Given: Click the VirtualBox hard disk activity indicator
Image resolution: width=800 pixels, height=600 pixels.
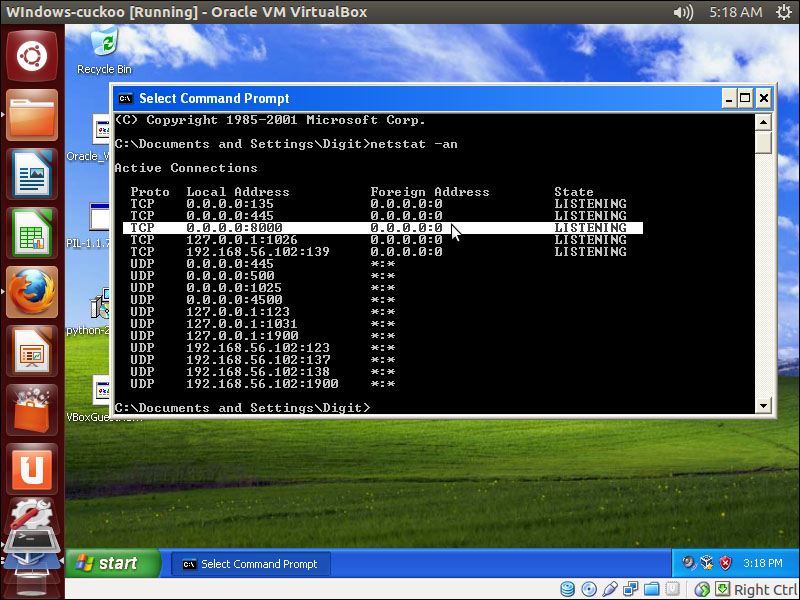Looking at the screenshot, I should click(x=567, y=589).
